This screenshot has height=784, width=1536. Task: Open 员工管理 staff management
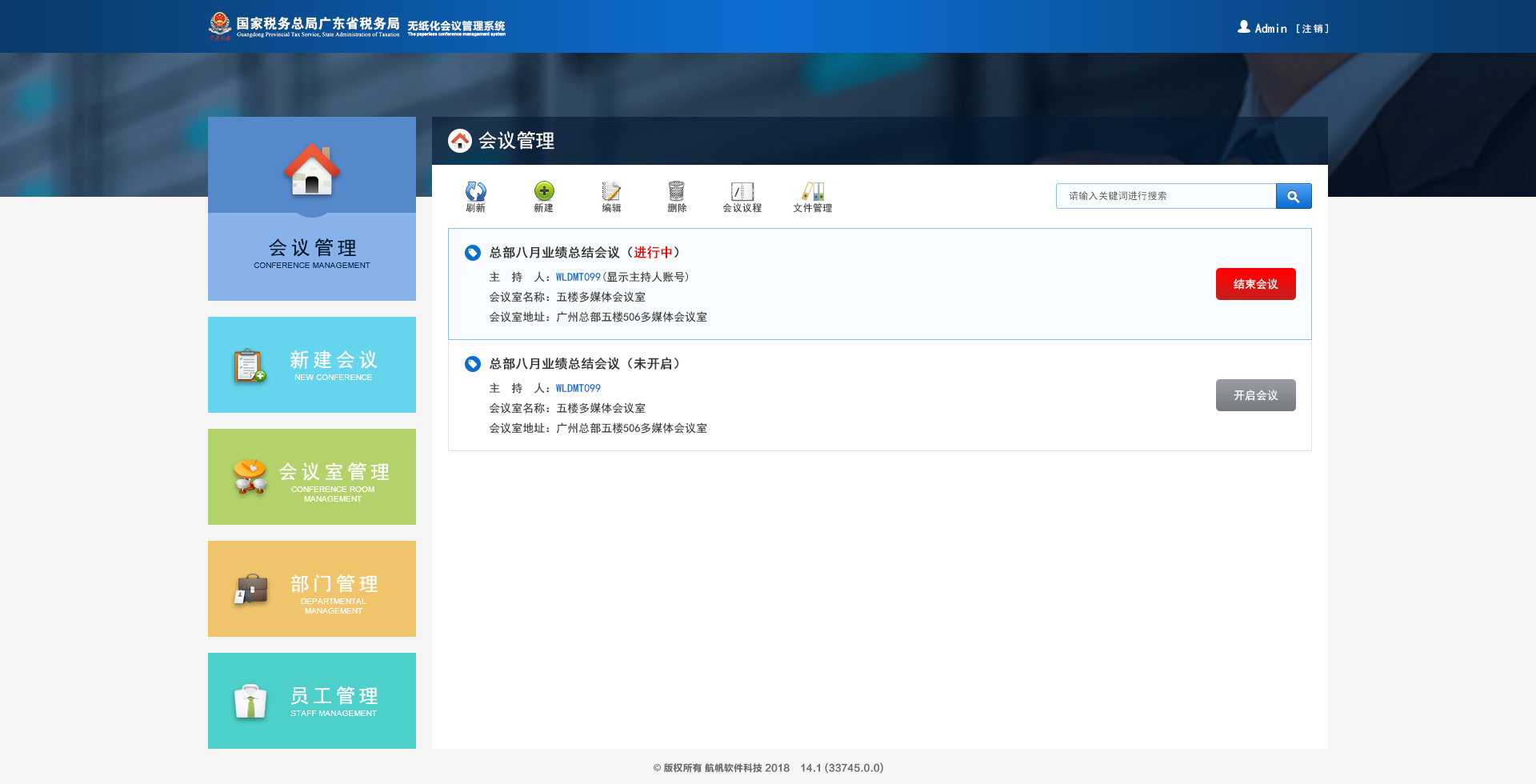click(x=311, y=700)
